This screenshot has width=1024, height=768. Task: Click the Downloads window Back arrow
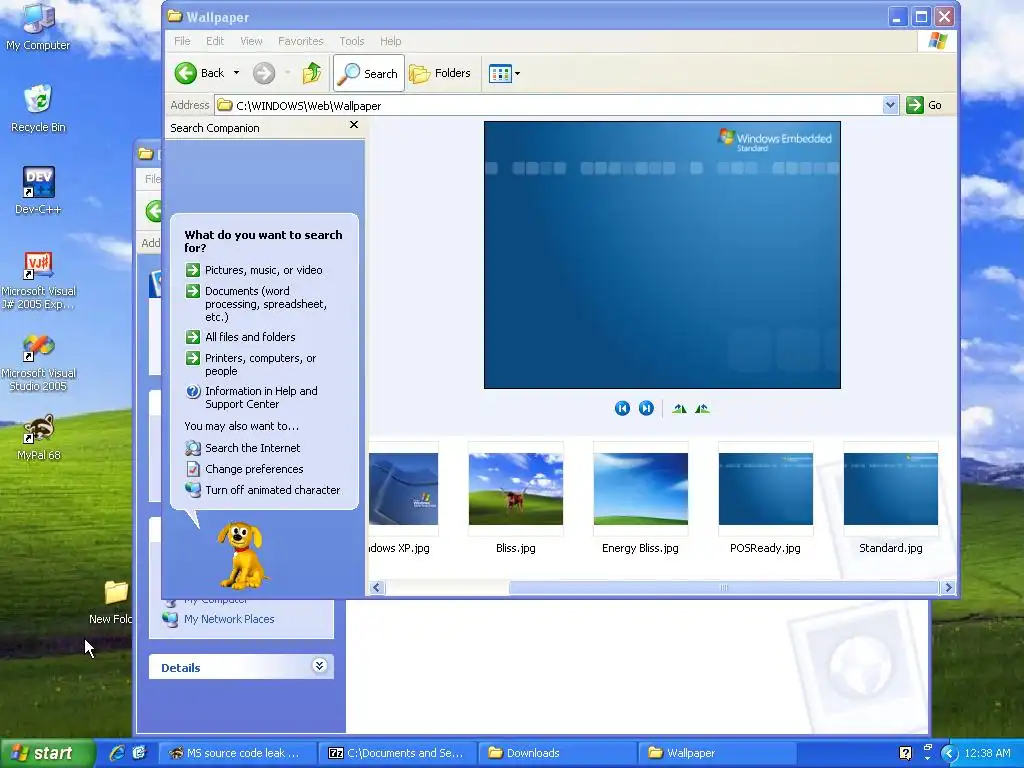154,211
